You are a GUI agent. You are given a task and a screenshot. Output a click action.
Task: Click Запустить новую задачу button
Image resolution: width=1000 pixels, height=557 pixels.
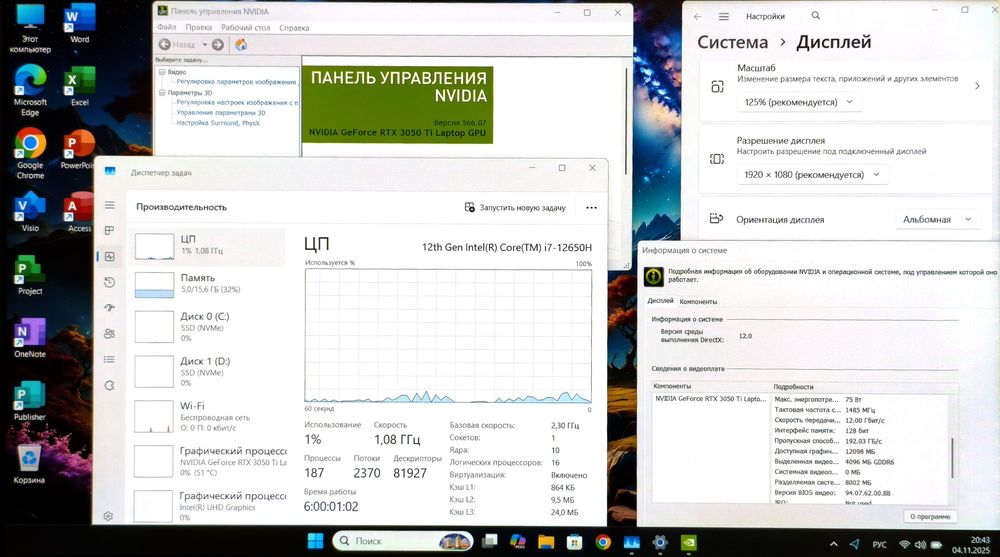coord(515,207)
